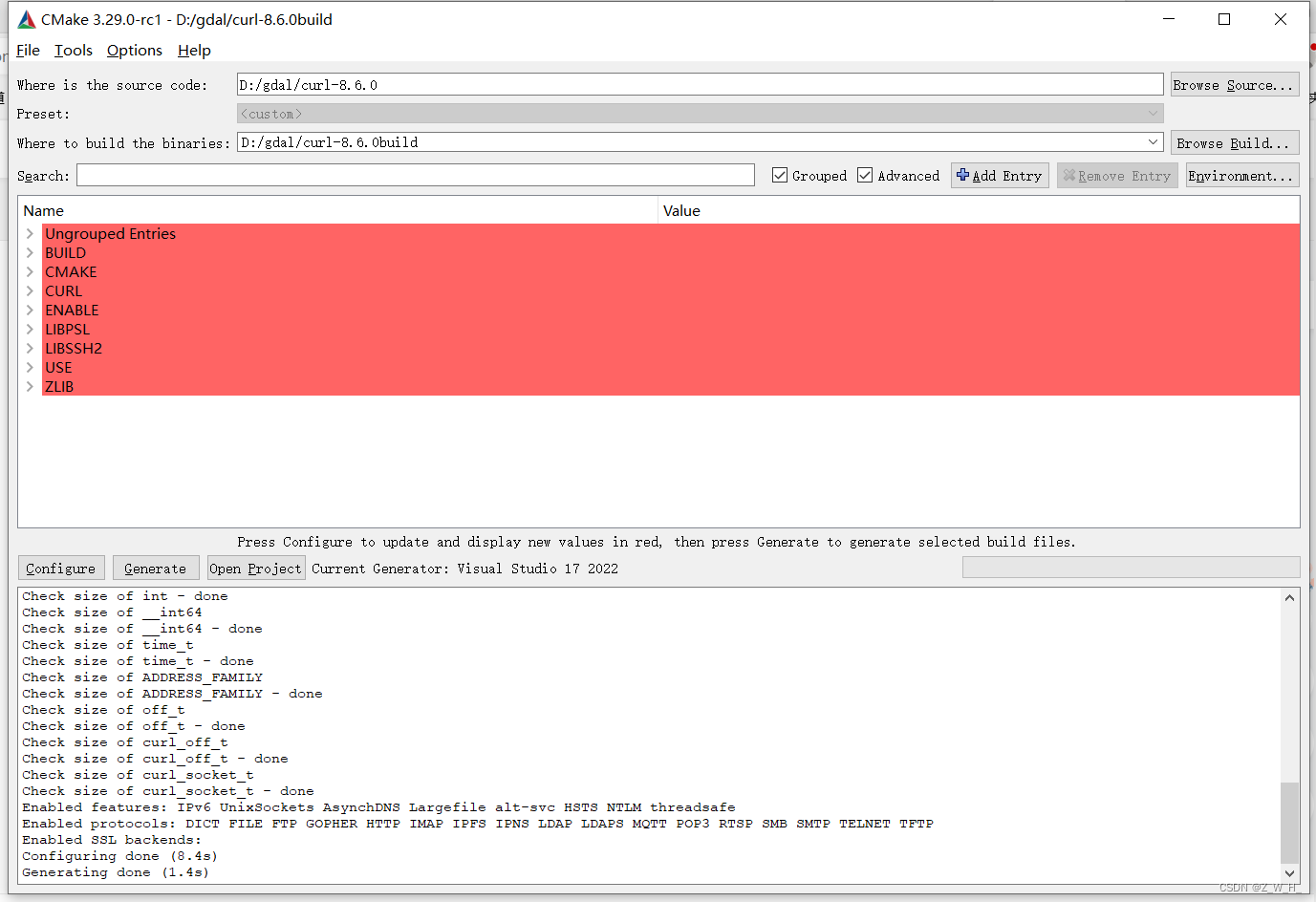Click 'Generating done (1.4s)' log line
Screen dimensions: 1316x902
(x=116, y=872)
